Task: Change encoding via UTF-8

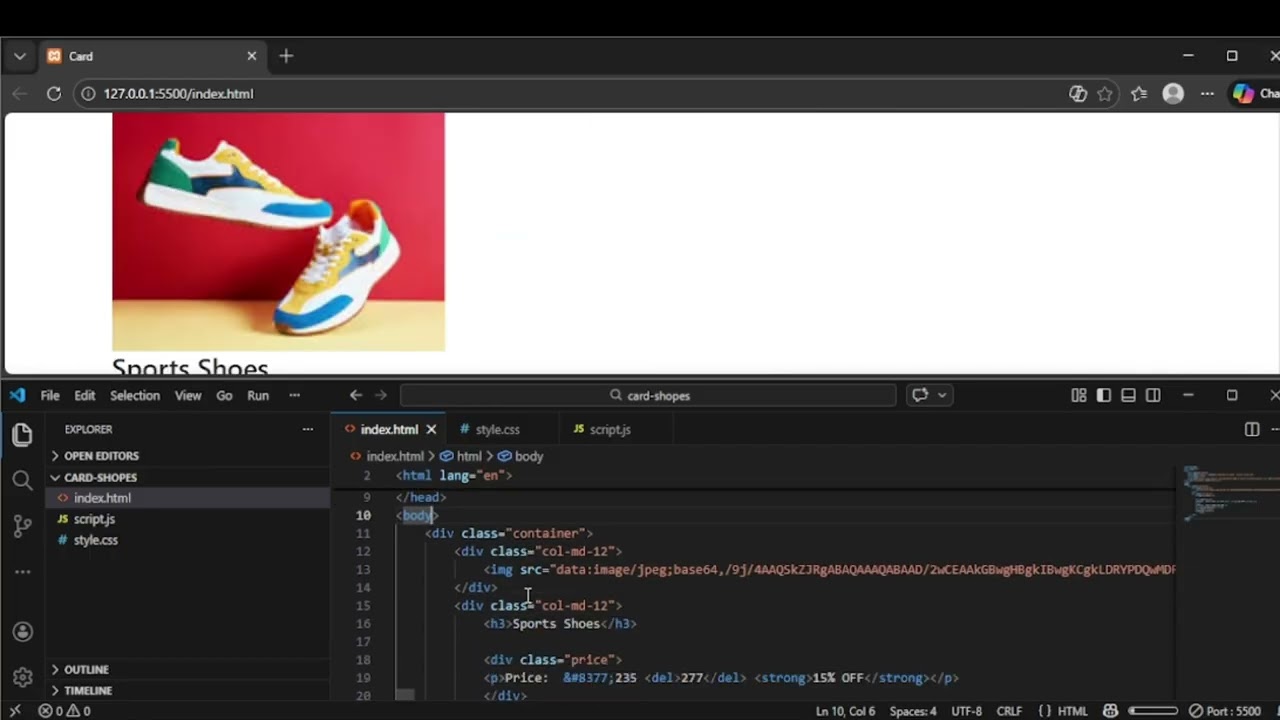Action: pyautogui.click(x=966, y=711)
